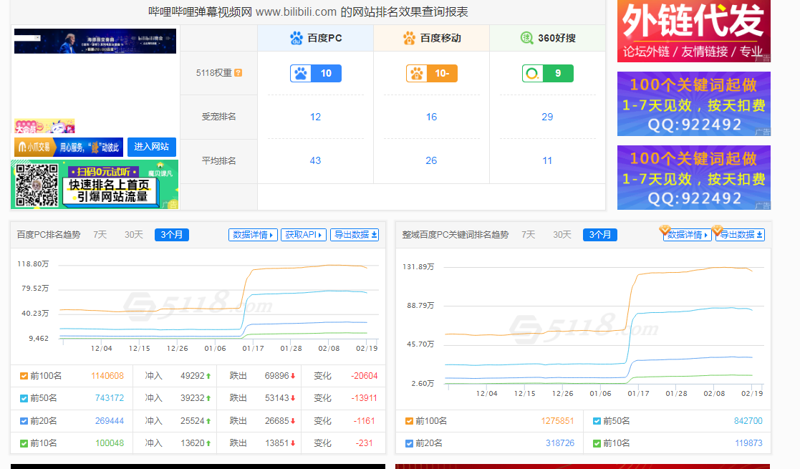Click the VIP diamond icon on 整域 数据详情
This screenshot has height=469, width=800.
pos(664,230)
